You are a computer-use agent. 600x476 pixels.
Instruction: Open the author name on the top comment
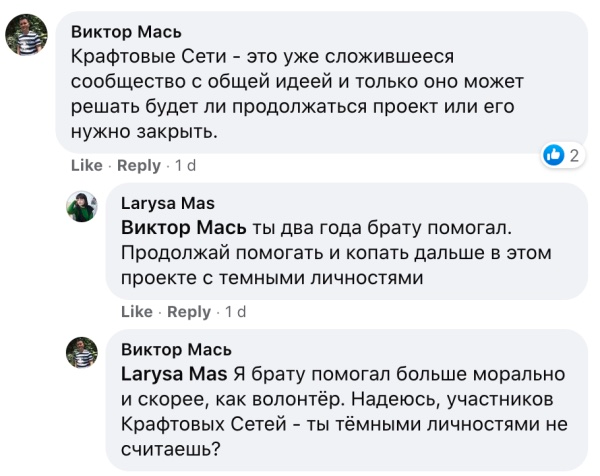point(127,31)
